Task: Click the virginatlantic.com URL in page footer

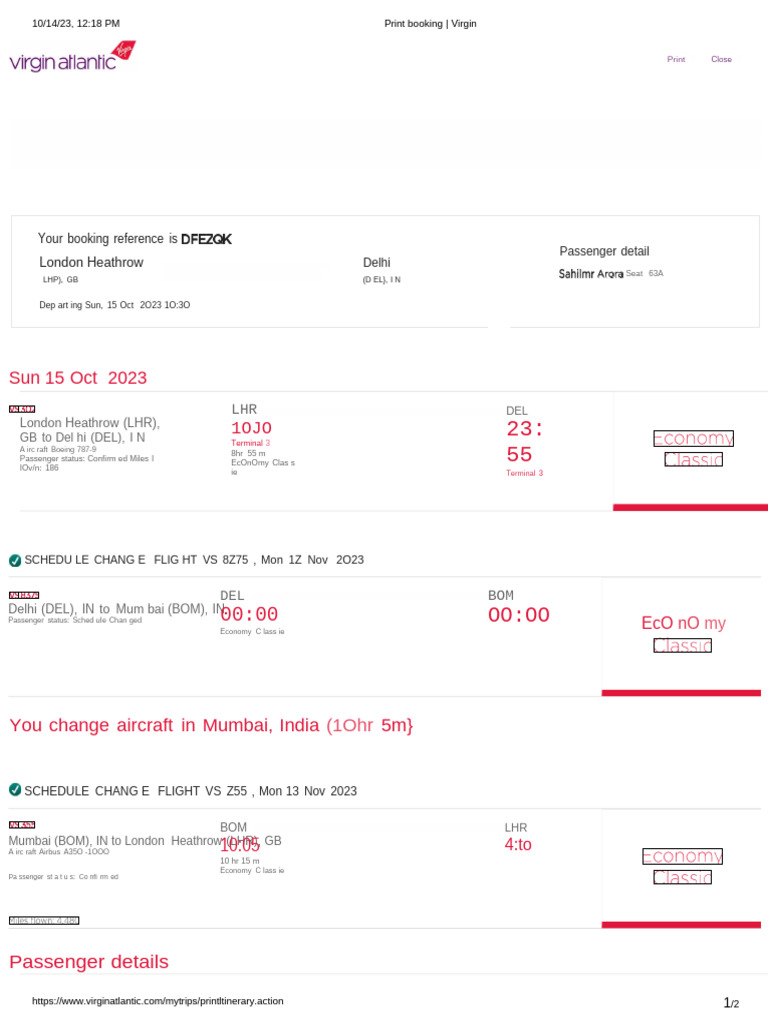Action: [158, 1001]
